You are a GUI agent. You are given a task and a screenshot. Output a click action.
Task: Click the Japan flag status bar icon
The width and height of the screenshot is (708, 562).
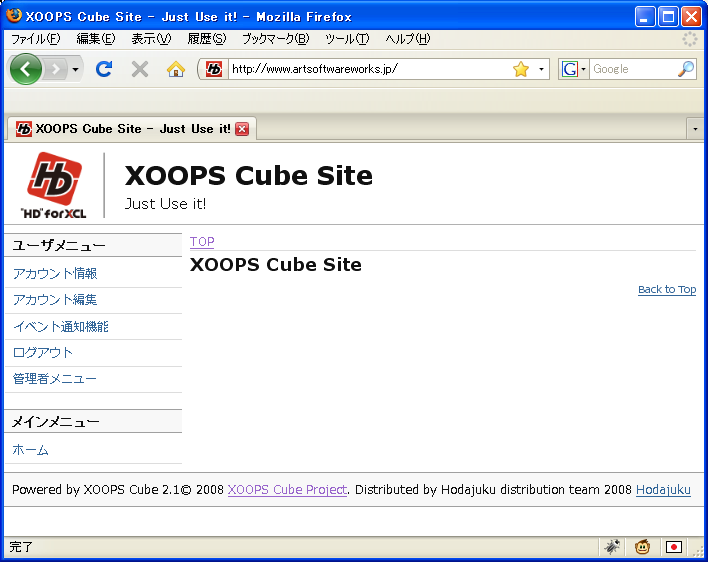(674, 547)
